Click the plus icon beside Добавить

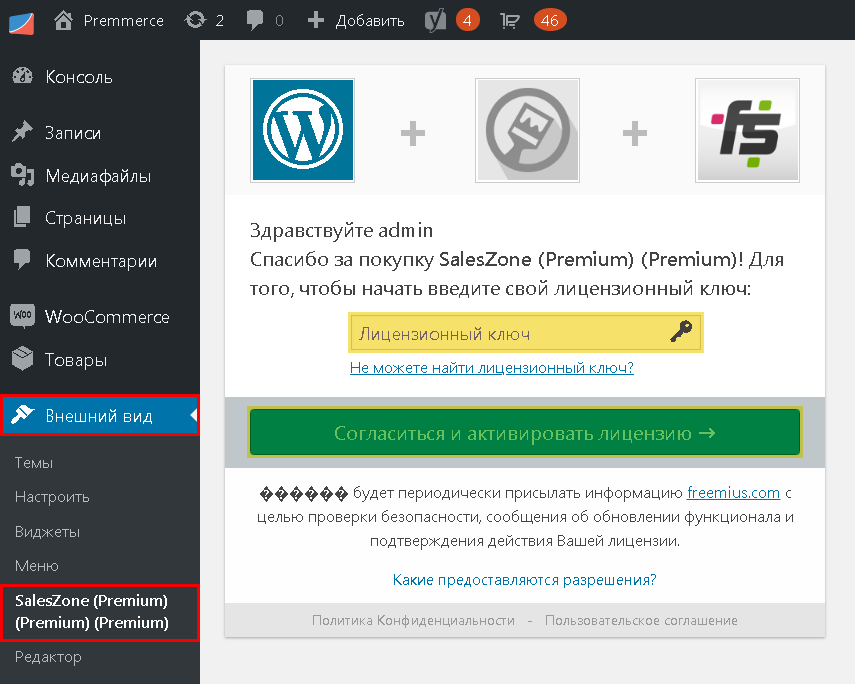point(316,20)
